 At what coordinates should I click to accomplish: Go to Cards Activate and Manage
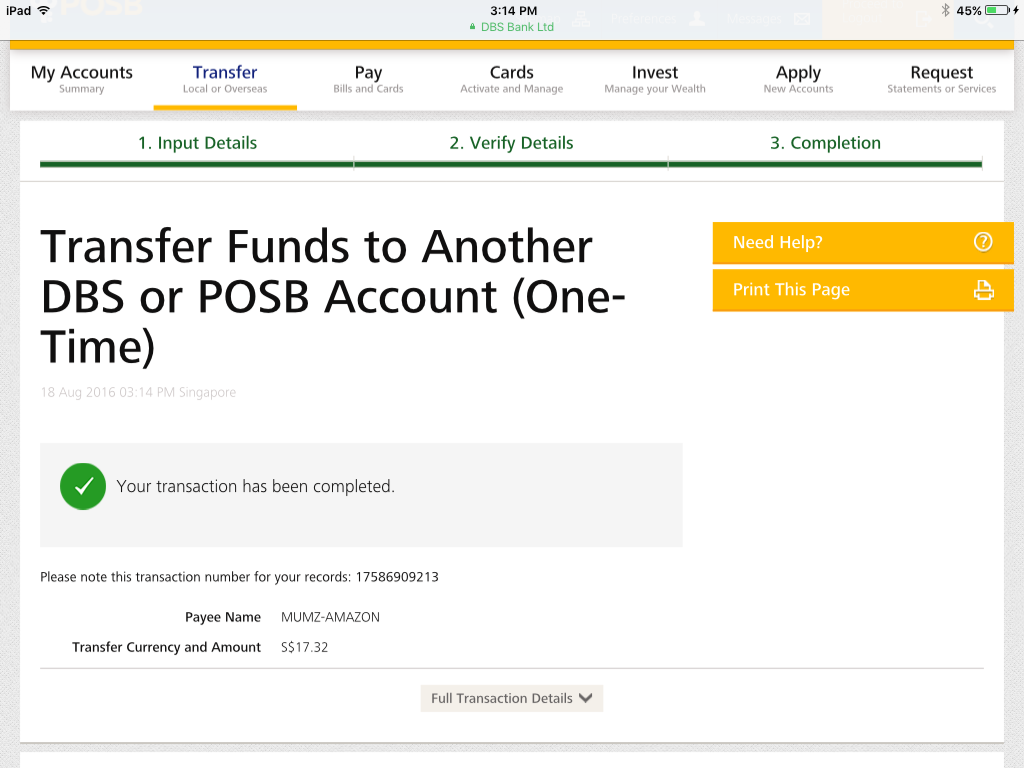coord(511,78)
